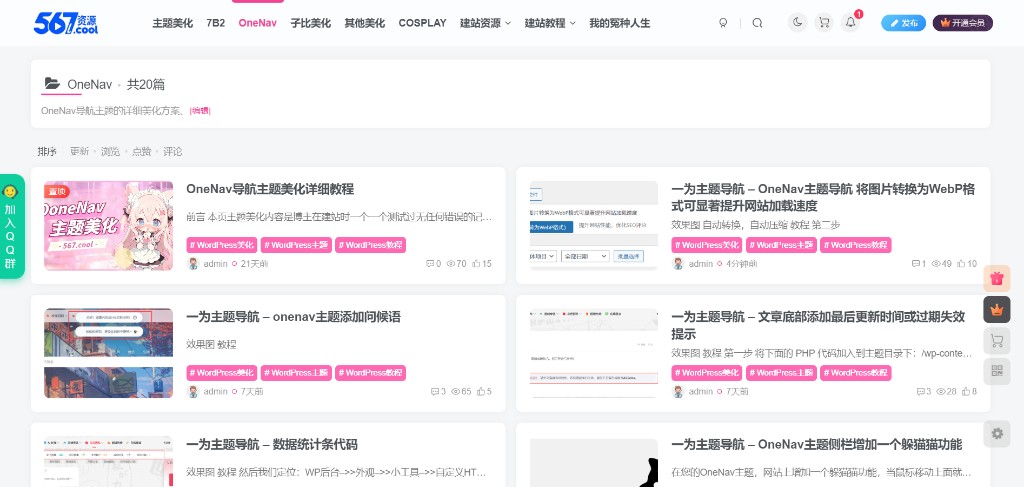1024x487 pixels.
Task: Open post 数据统计条代码
Action: click(272, 445)
